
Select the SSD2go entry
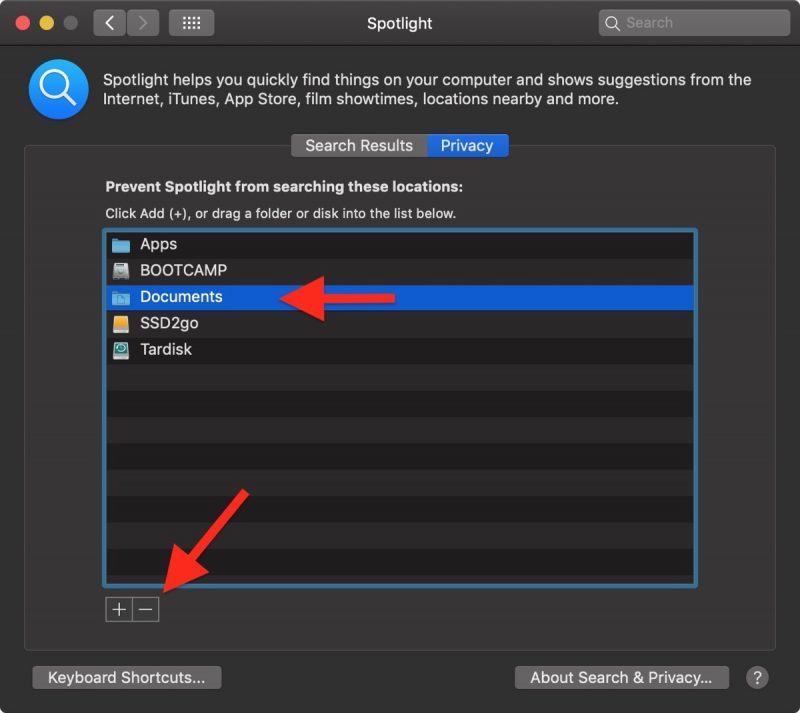169,323
